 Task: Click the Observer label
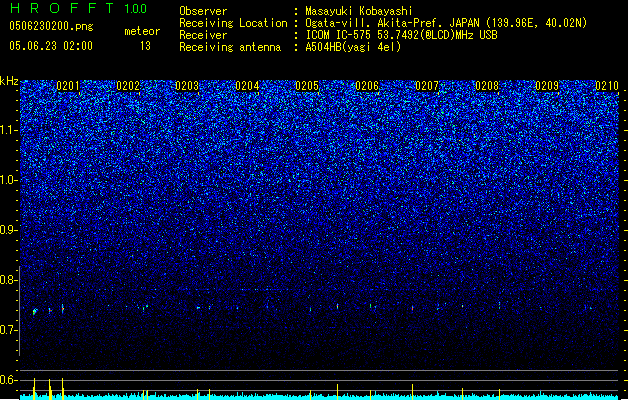tap(203, 11)
